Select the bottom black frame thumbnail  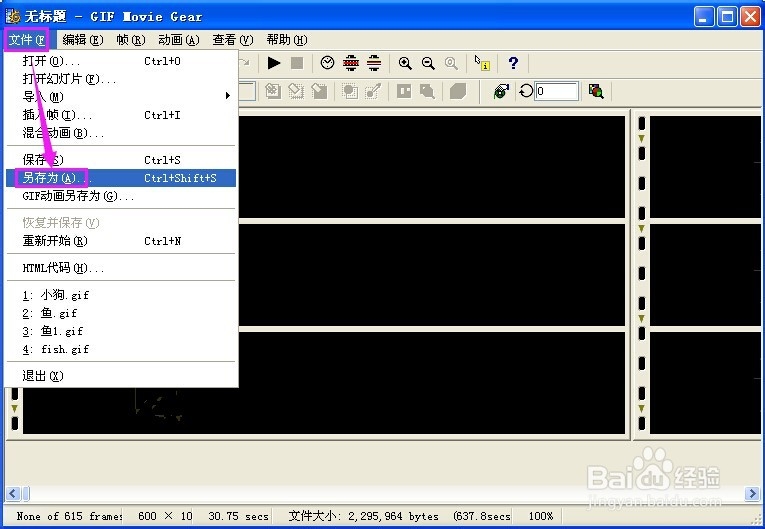tap(432, 383)
